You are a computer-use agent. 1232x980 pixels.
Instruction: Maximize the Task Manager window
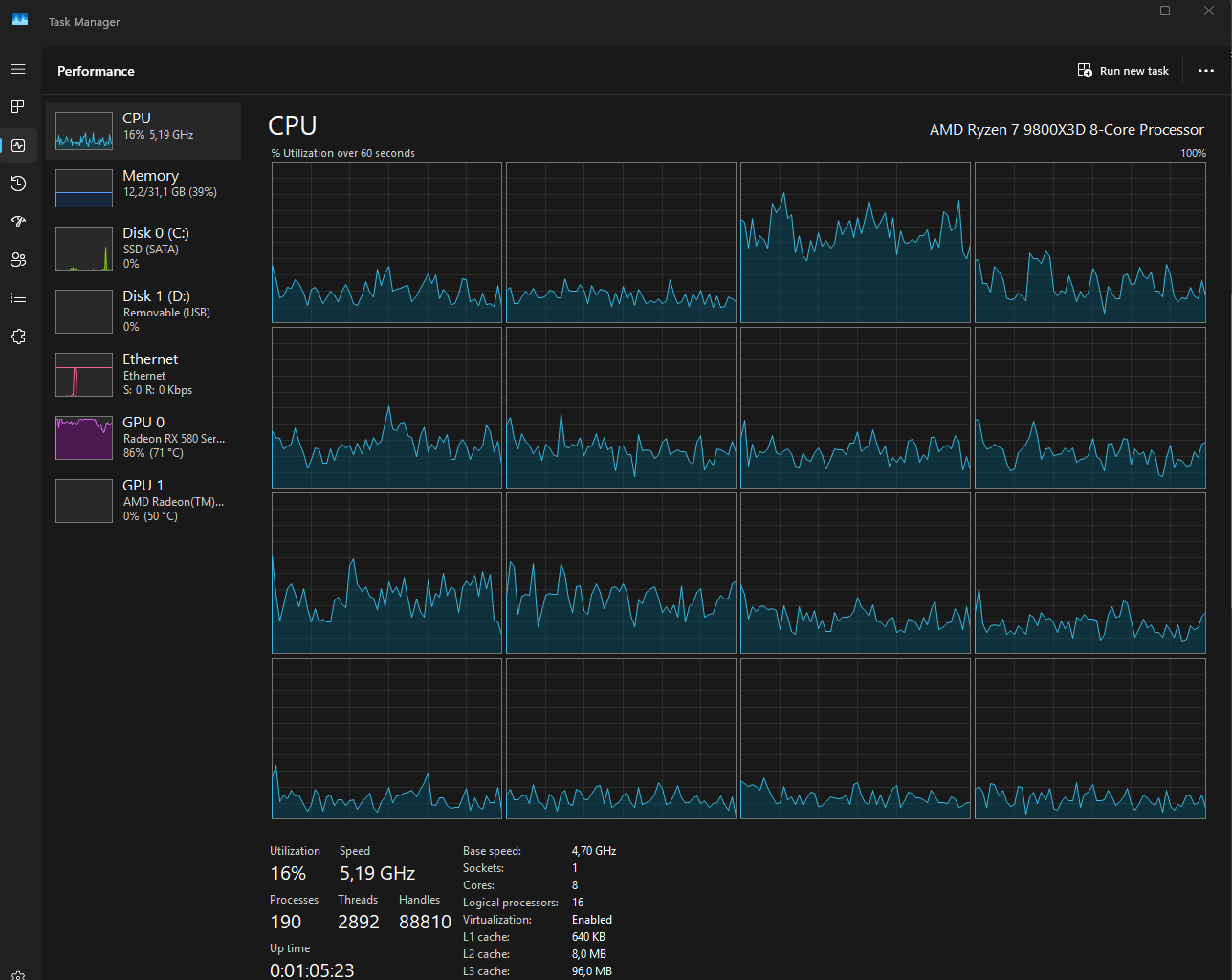pyautogui.click(x=1165, y=11)
